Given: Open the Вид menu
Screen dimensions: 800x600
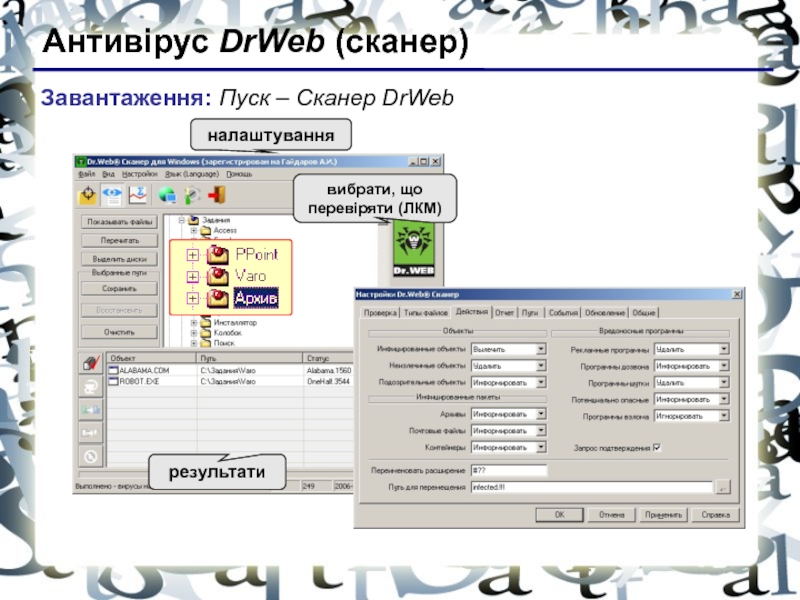Looking at the screenshot, I should click(x=108, y=174).
